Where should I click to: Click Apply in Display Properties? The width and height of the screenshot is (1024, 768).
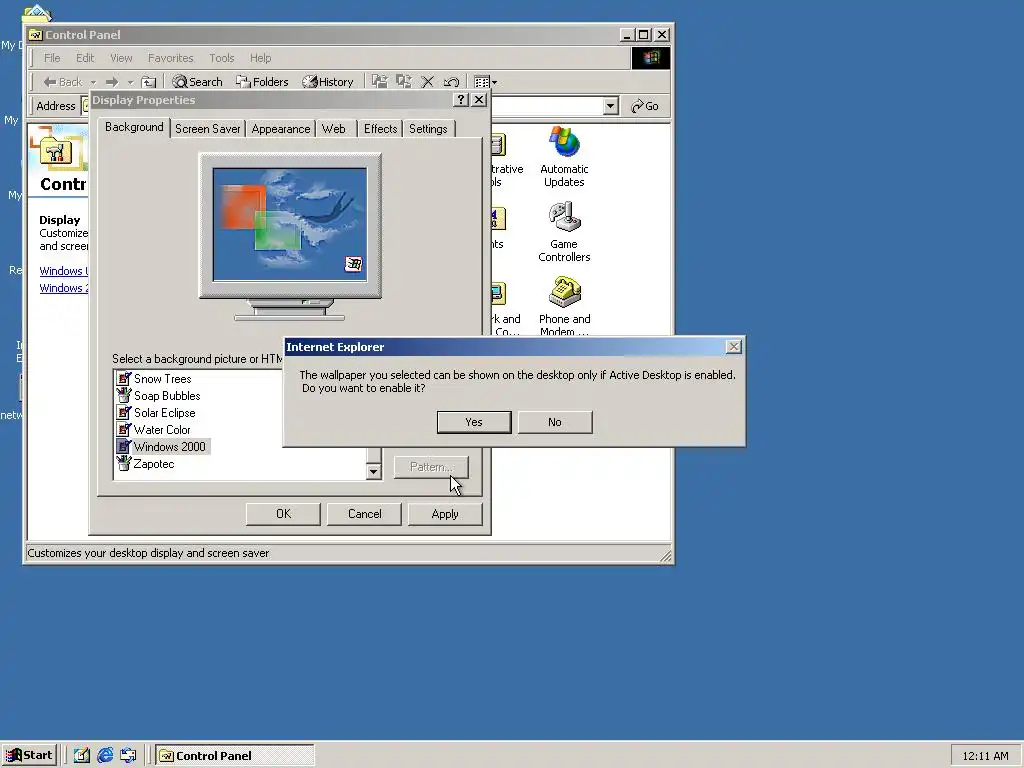(445, 514)
